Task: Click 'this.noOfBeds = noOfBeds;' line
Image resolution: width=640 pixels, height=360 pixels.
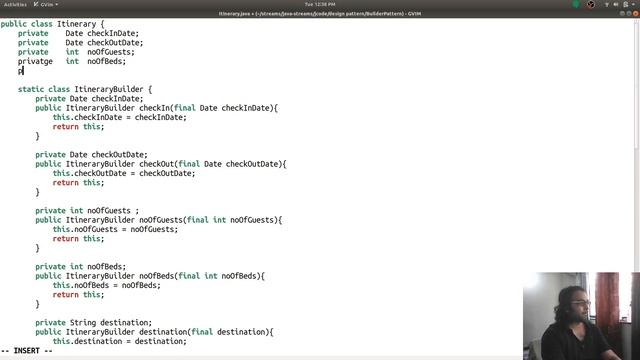Action: tap(107, 285)
